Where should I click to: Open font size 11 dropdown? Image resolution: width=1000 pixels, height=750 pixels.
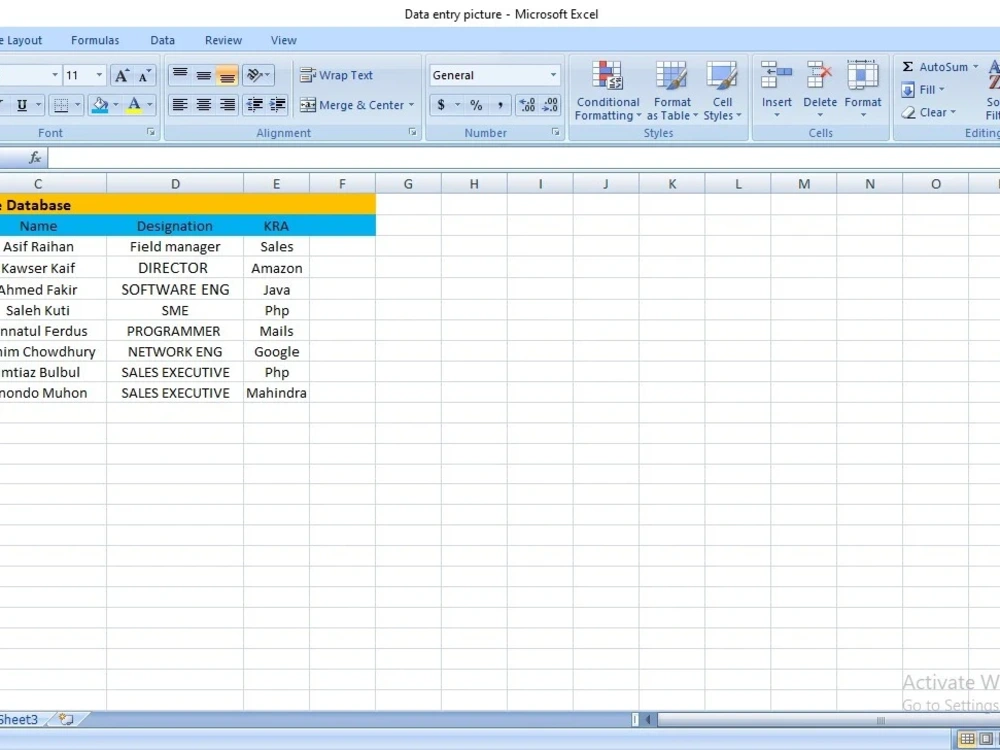coord(99,75)
